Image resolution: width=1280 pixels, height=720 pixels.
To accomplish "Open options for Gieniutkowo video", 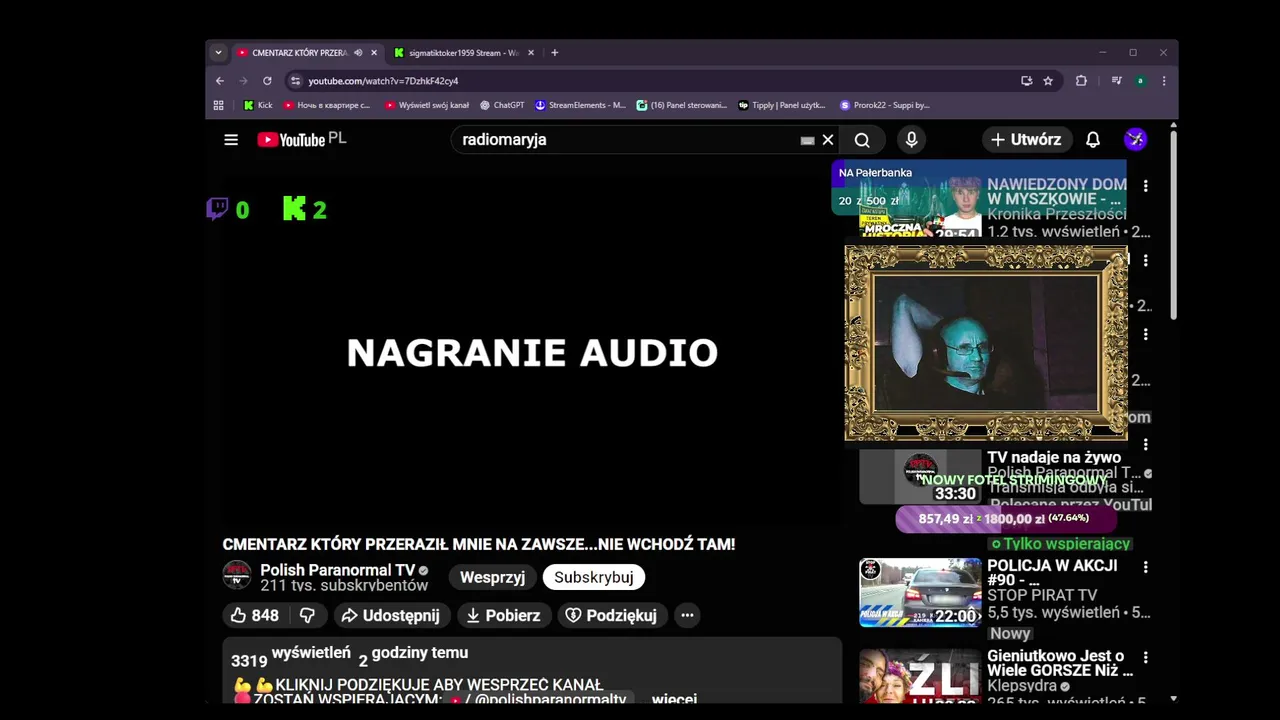I will pyautogui.click(x=1146, y=658).
